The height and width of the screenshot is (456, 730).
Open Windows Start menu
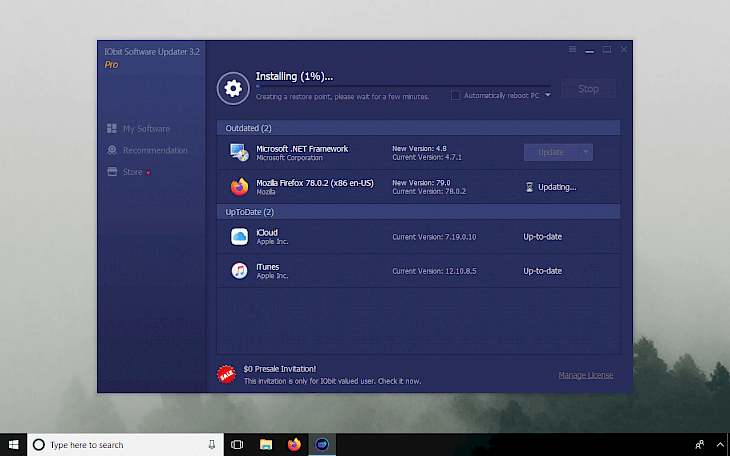[14, 445]
